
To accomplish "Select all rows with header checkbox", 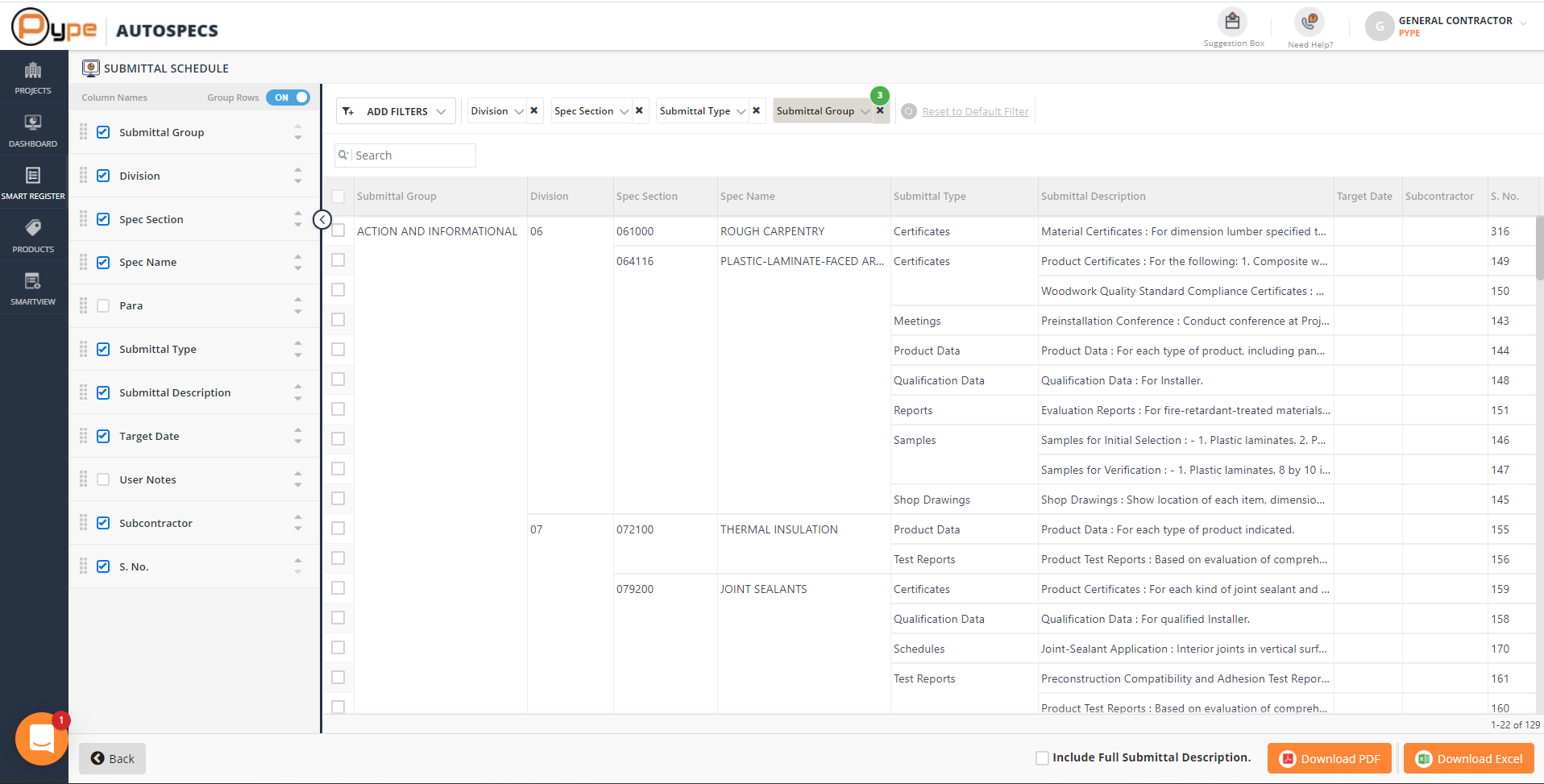I will pos(338,196).
